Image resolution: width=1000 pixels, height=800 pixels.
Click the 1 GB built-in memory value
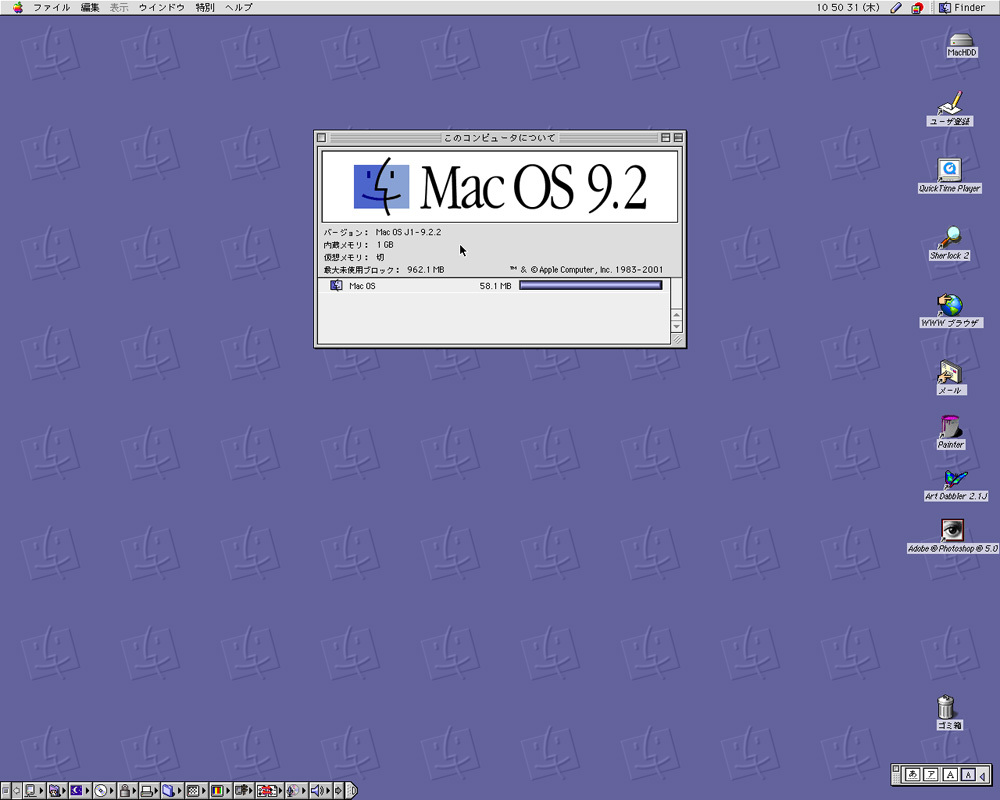[385, 245]
